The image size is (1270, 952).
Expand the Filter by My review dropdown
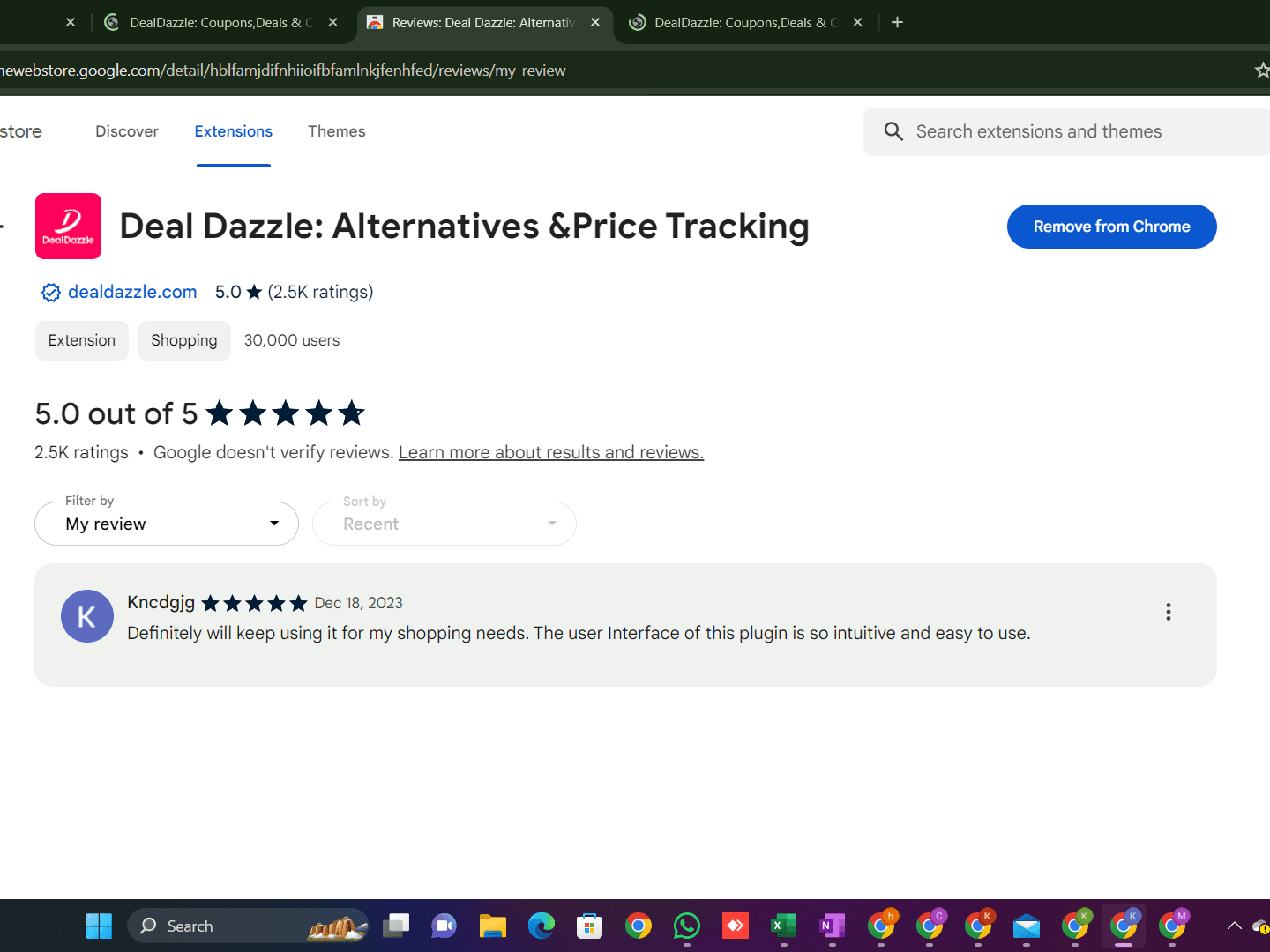167,524
